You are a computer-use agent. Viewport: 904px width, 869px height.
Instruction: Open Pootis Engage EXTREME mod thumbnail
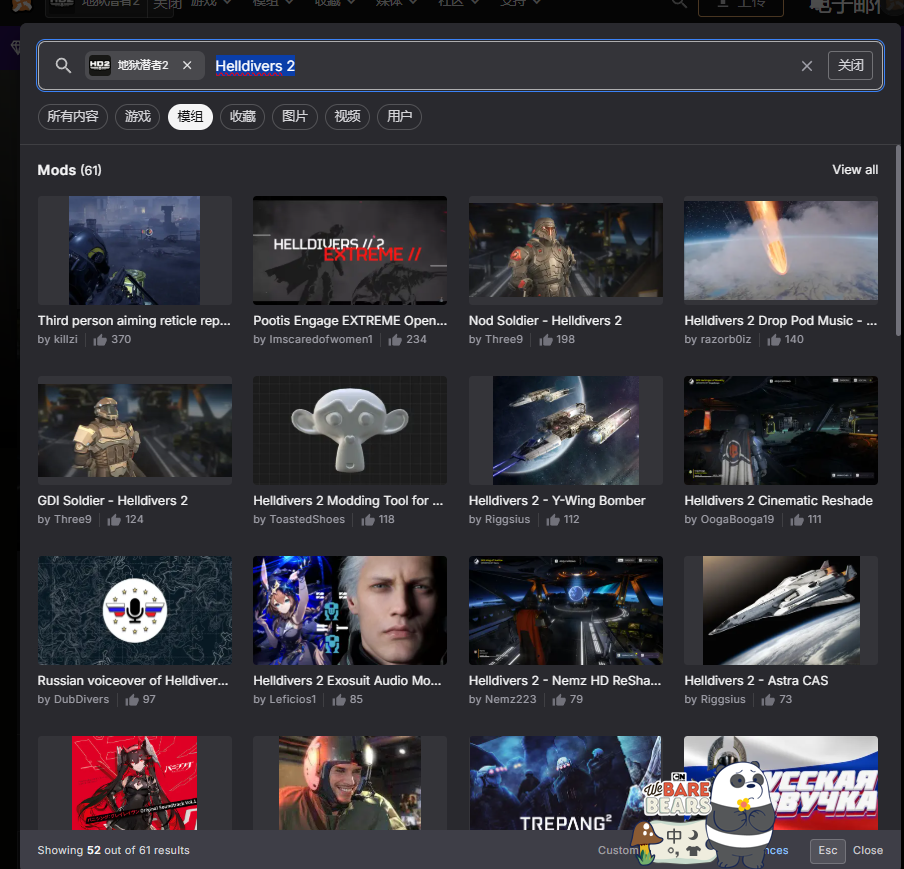pos(350,250)
